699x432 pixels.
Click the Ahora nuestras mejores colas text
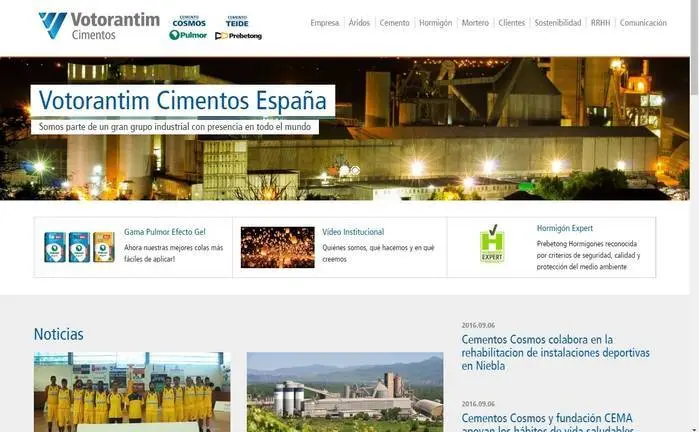(x=173, y=253)
